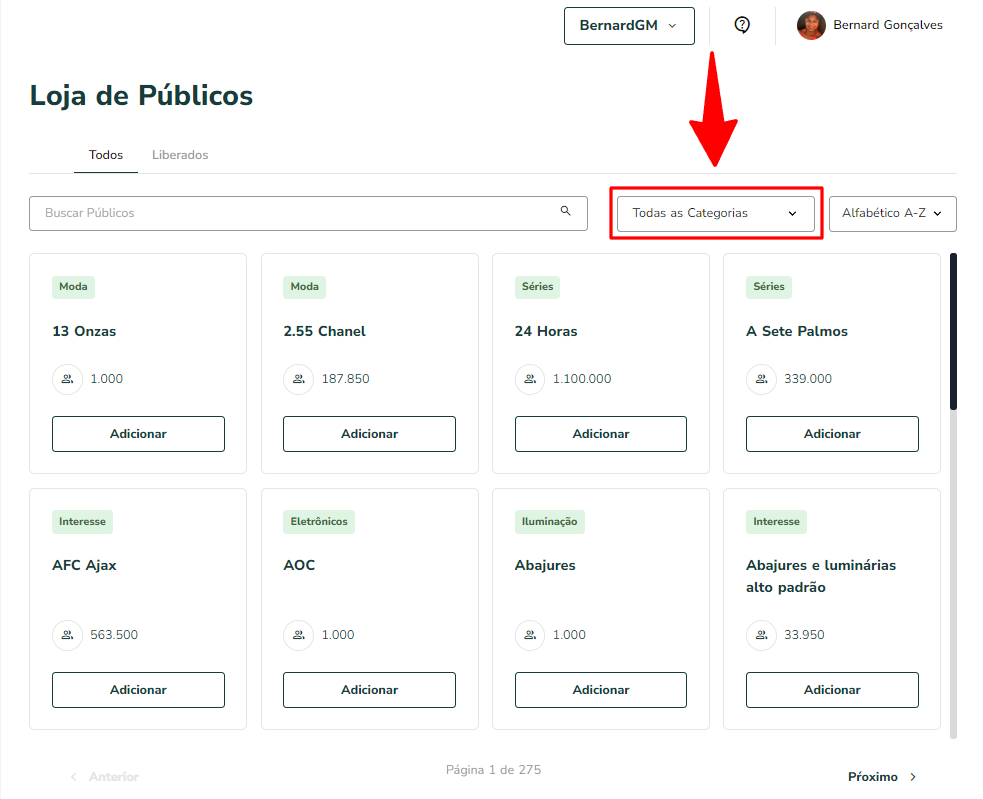Add the AOC audience

coord(369,690)
